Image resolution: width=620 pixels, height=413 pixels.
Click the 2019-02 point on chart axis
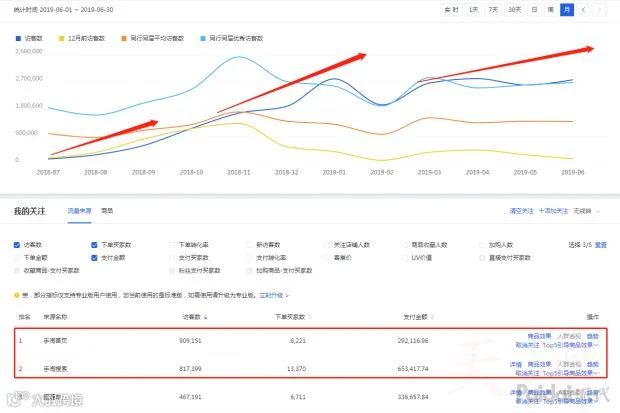(x=382, y=172)
